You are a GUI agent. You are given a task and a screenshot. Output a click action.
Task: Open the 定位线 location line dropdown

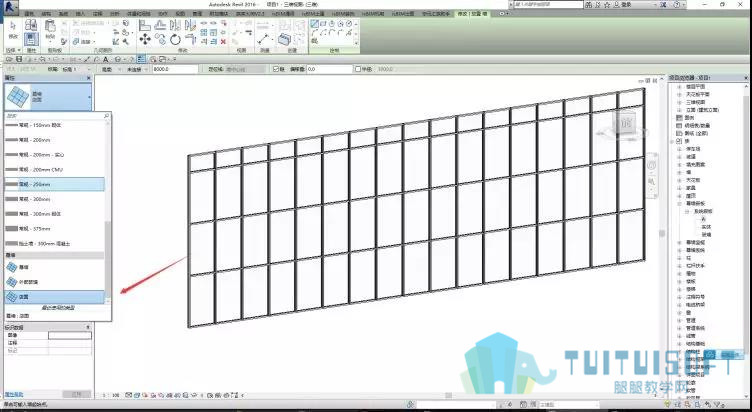[246, 69]
